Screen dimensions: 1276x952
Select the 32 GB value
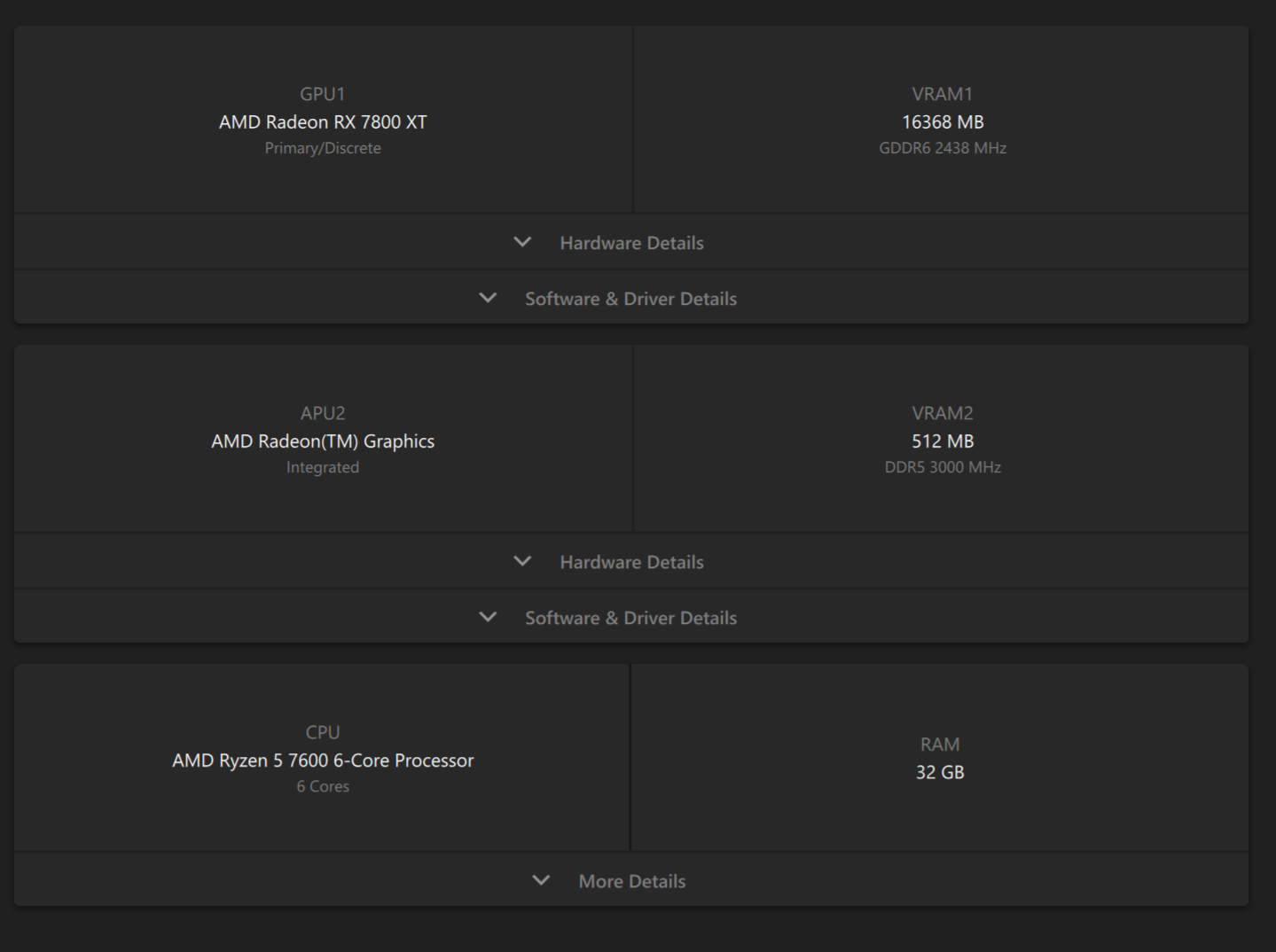pos(940,772)
